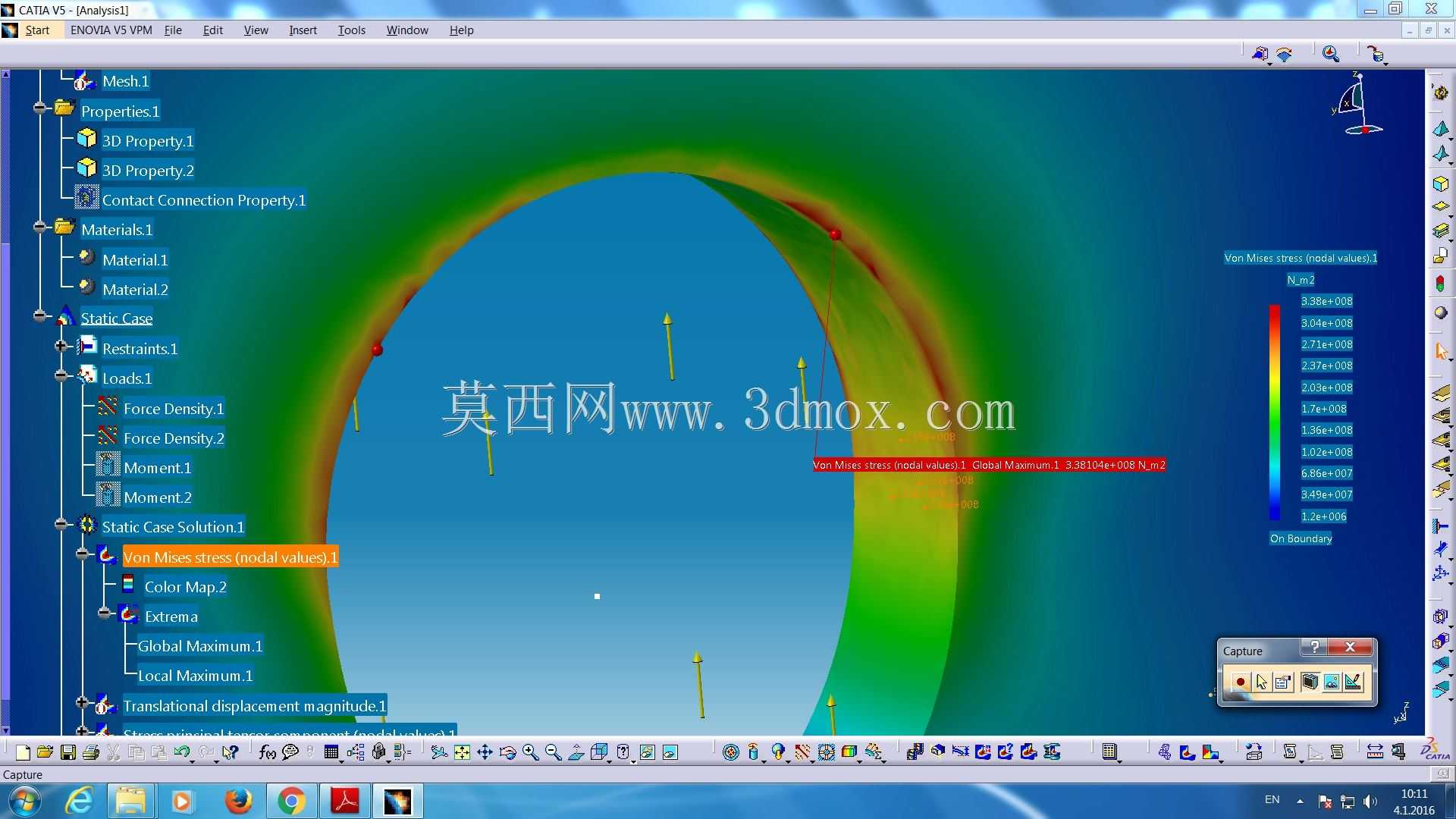Viewport: 1456px width, 819px height.
Task: Click the Zoom In magnifier
Action: point(530,752)
